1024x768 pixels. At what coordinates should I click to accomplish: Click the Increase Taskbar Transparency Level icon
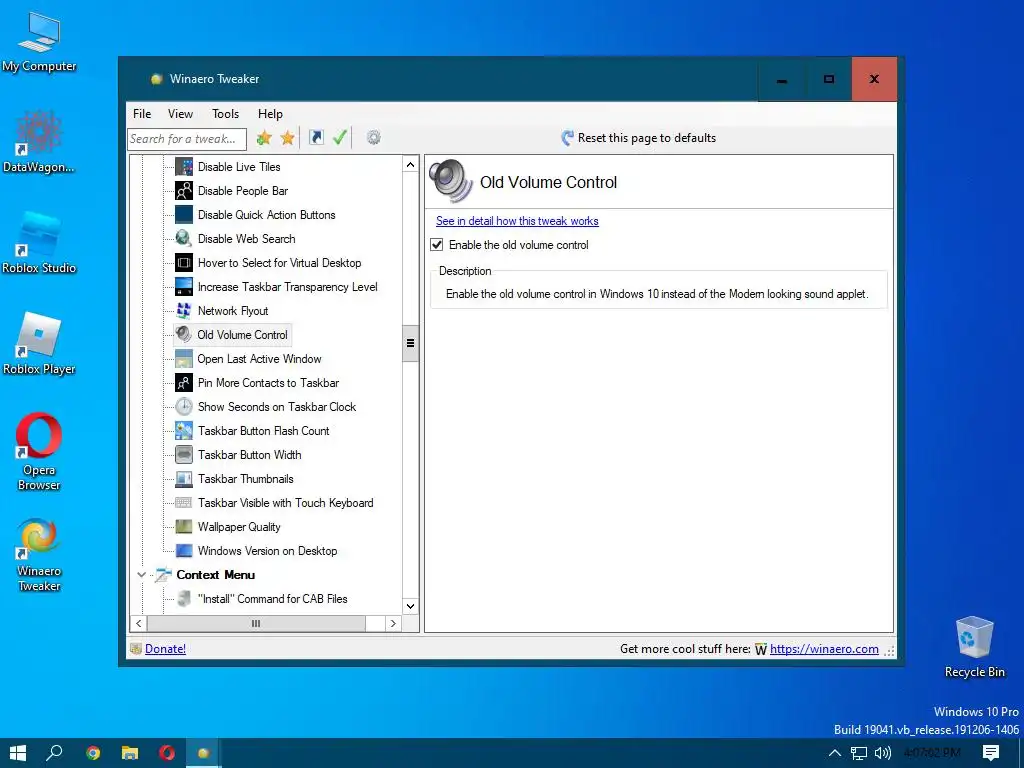click(184, 287)
